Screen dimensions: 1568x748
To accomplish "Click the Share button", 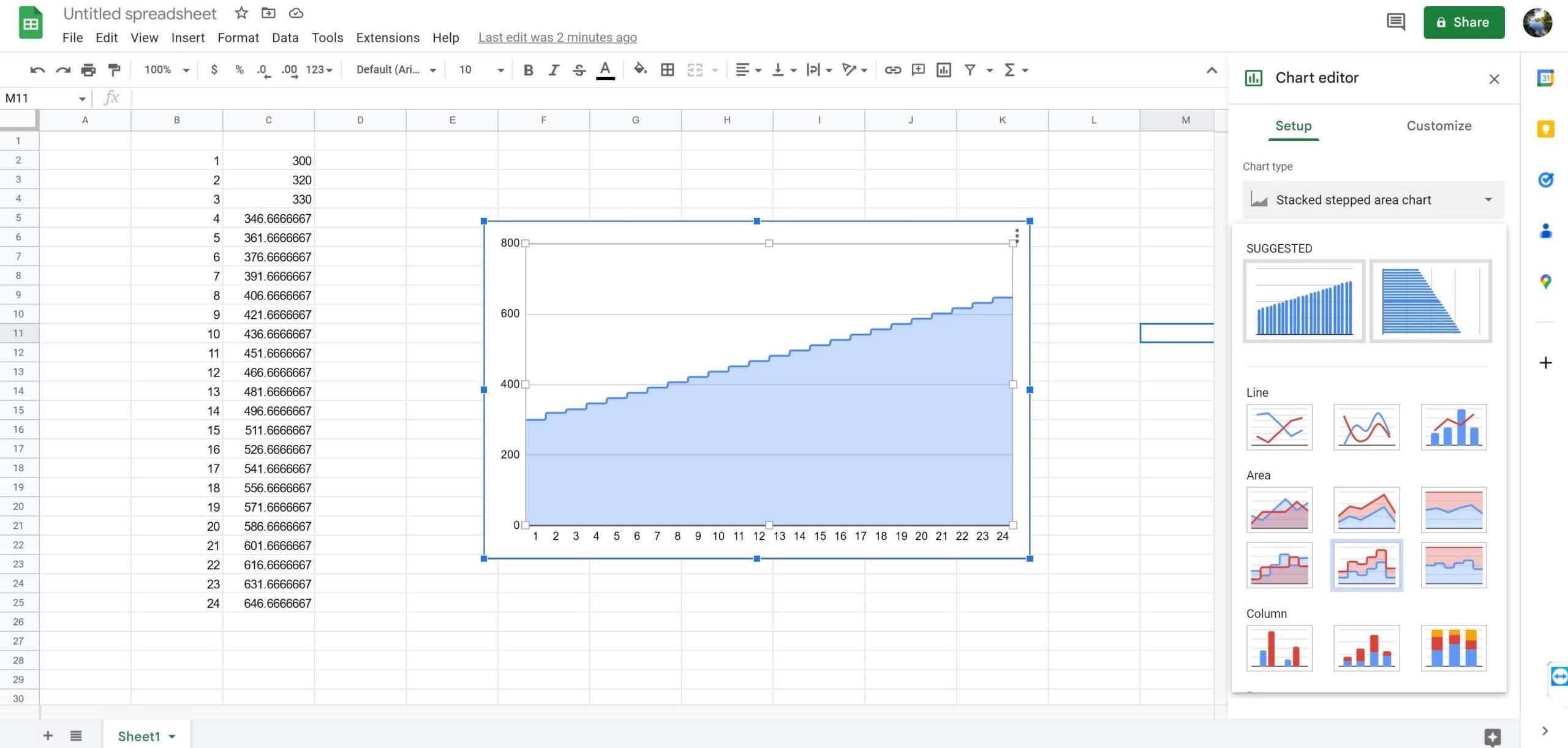I will tap(1464, 22).
